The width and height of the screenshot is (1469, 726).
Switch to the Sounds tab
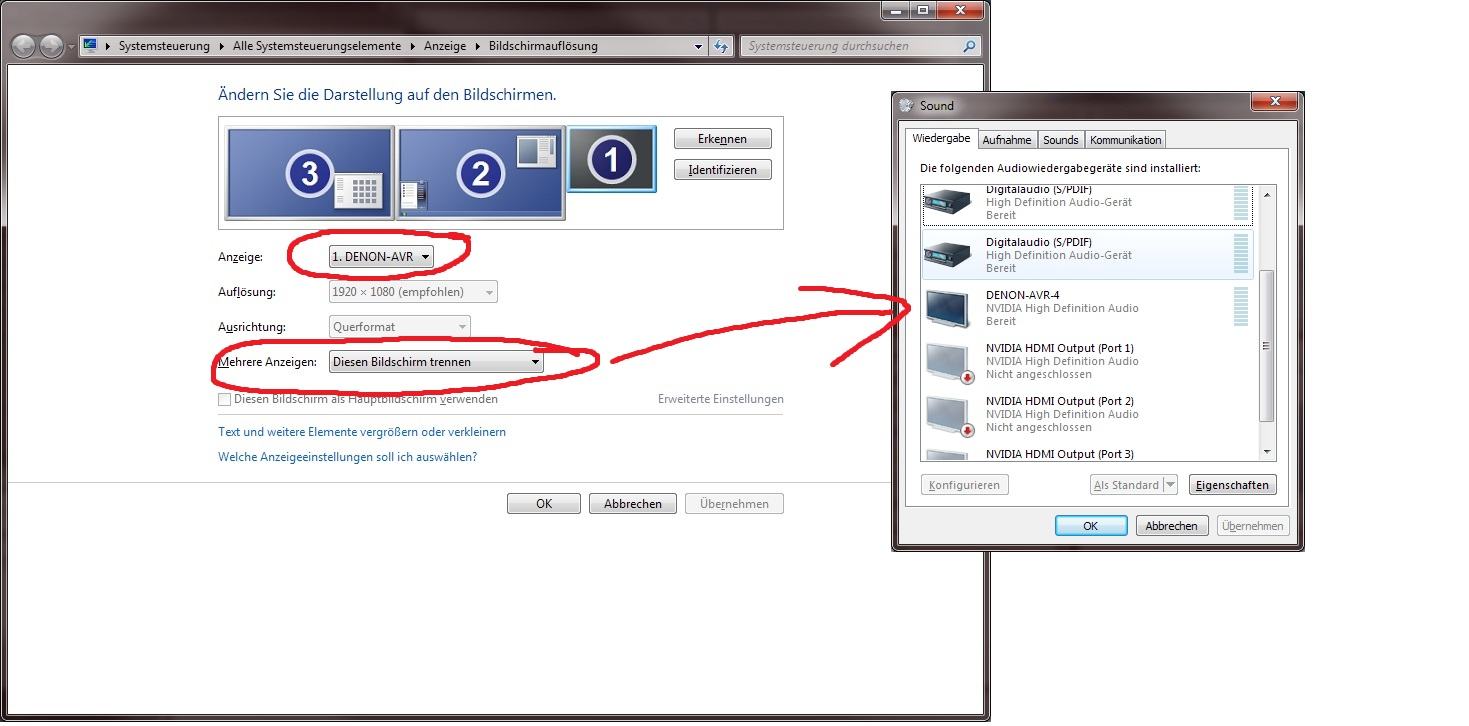[1061, 140]
